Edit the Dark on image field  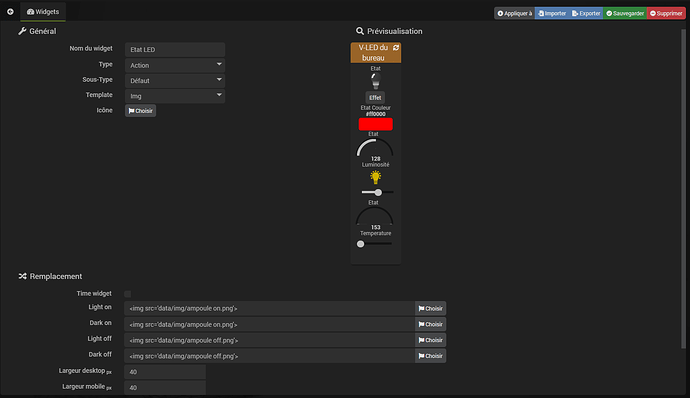(269, 324)
